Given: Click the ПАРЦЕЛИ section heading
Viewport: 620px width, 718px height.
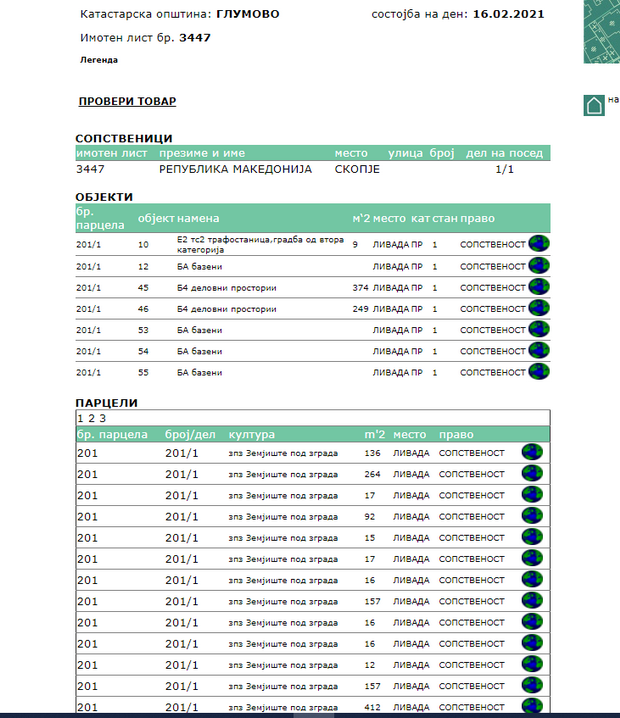Looking at the screenshot, I should point(107,403).
